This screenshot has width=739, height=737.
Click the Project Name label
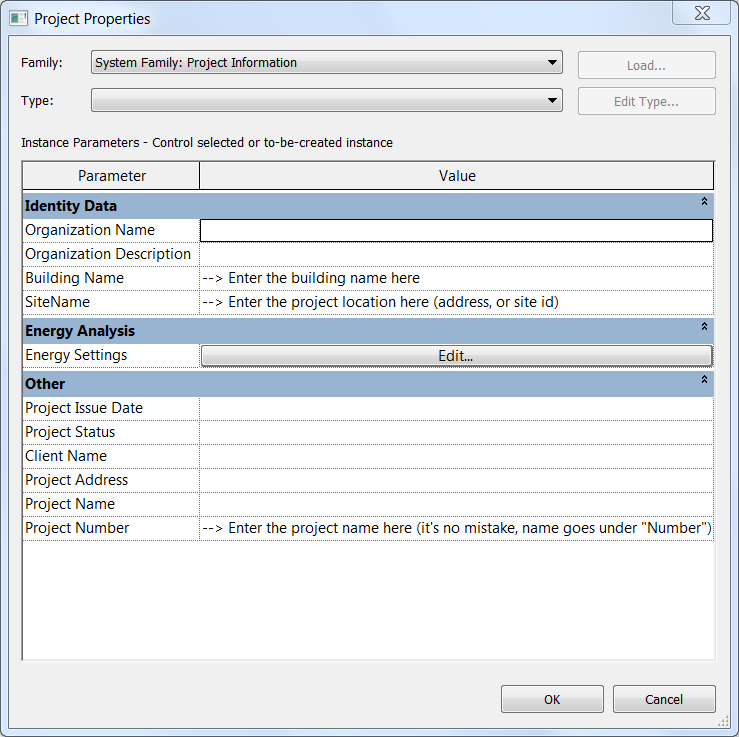pyautogui.click(x=70, y=504)
